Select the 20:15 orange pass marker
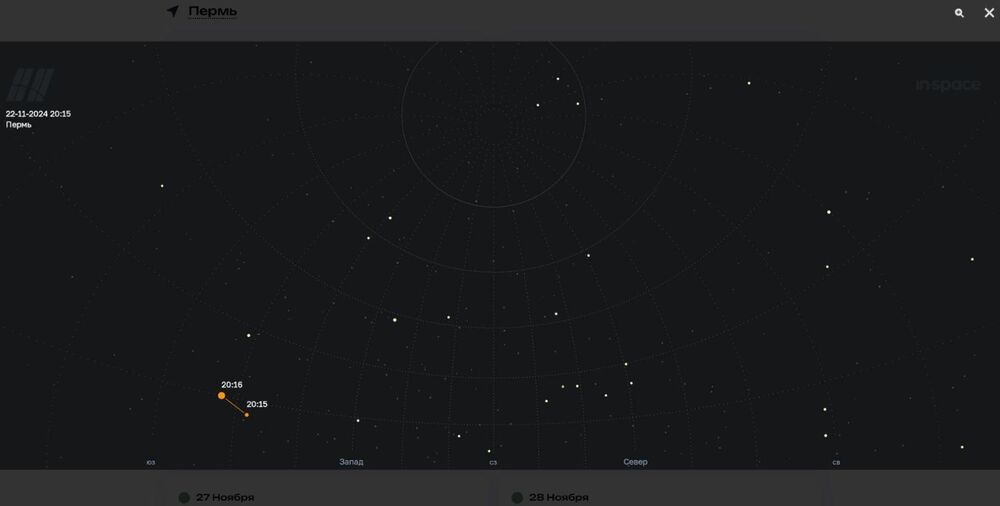Image resolution: width=1000 pixels, height=506 pixels. click(x=247, y=415)
